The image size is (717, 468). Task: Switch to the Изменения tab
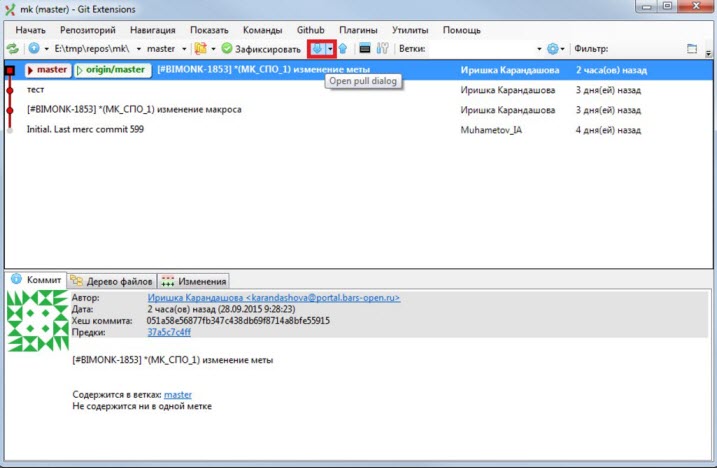coord(194,281)
